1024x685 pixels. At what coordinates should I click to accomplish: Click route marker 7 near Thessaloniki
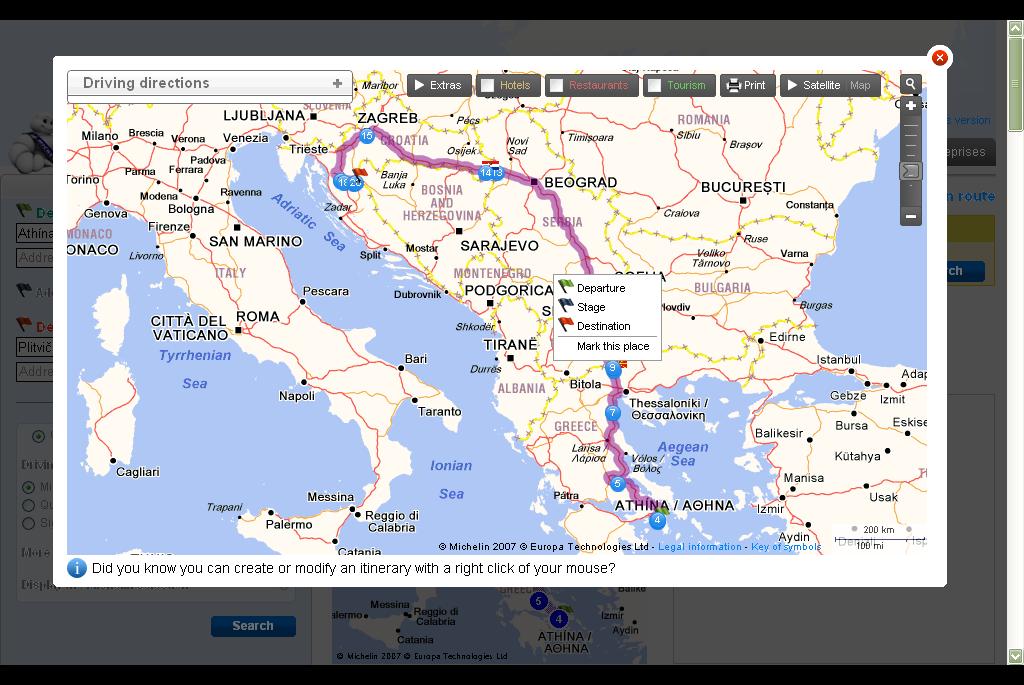[612, 413]
